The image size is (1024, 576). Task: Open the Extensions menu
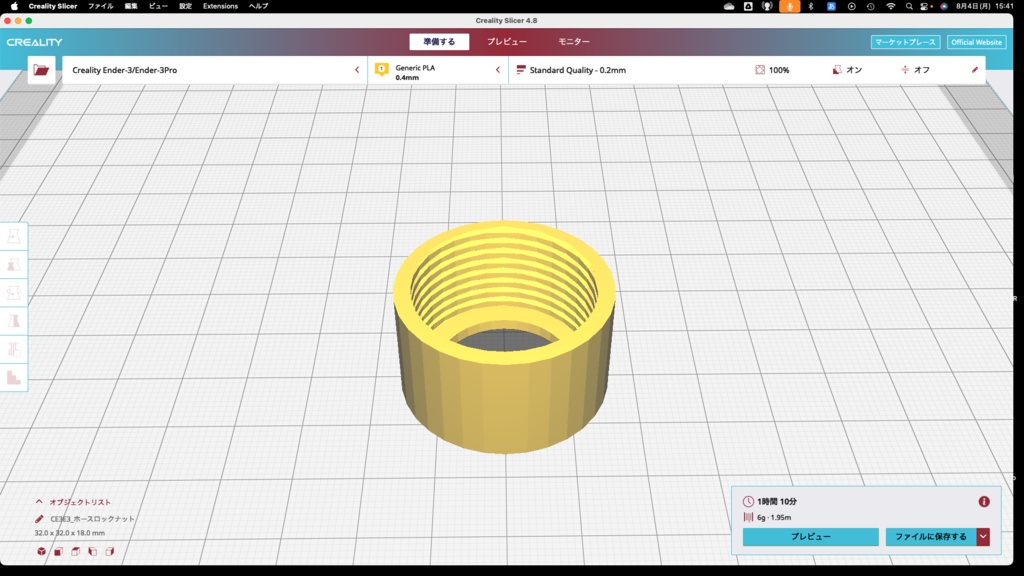point(220,6)
